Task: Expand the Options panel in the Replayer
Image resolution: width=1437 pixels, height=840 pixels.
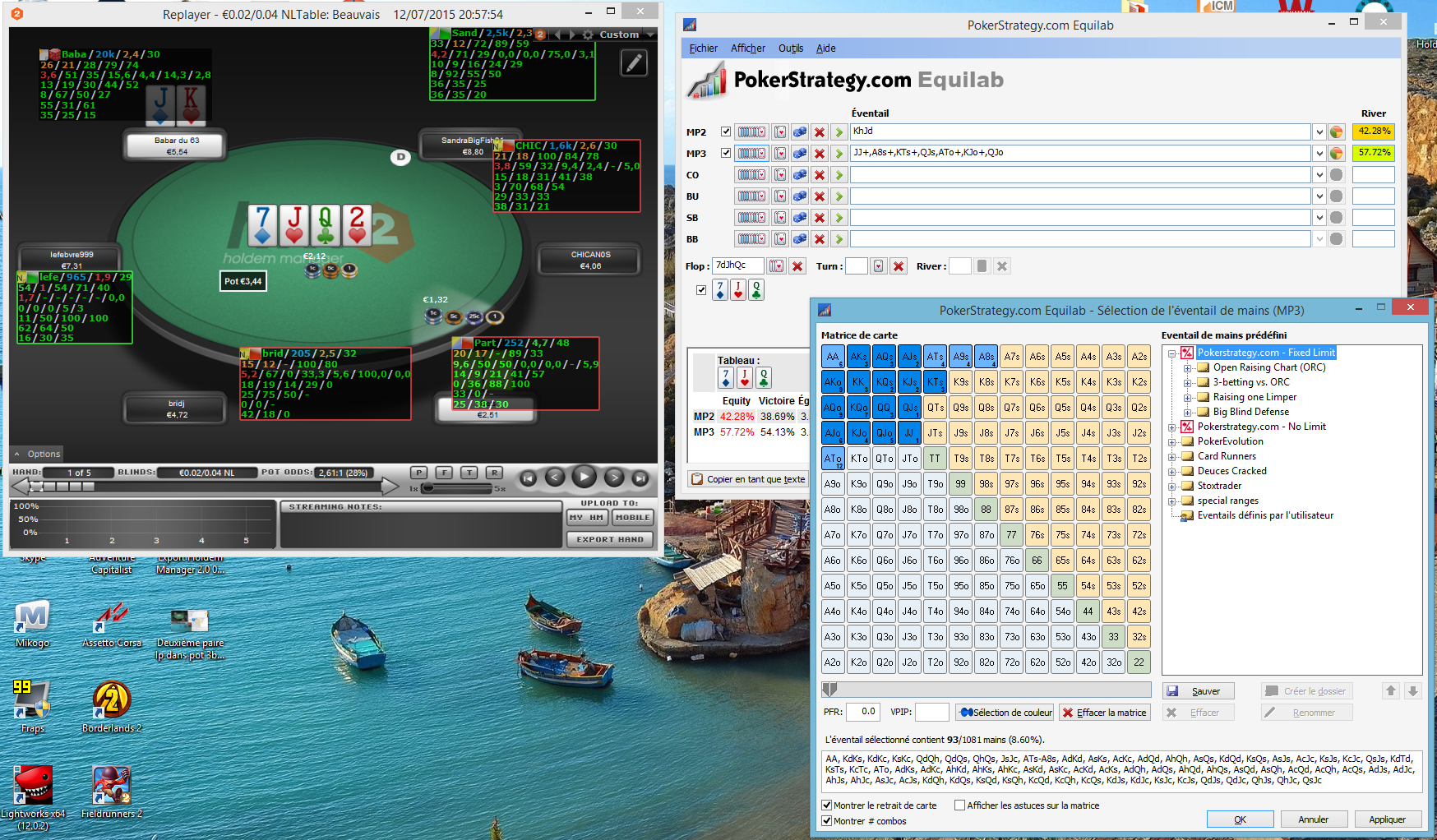Action: point(38,454)
